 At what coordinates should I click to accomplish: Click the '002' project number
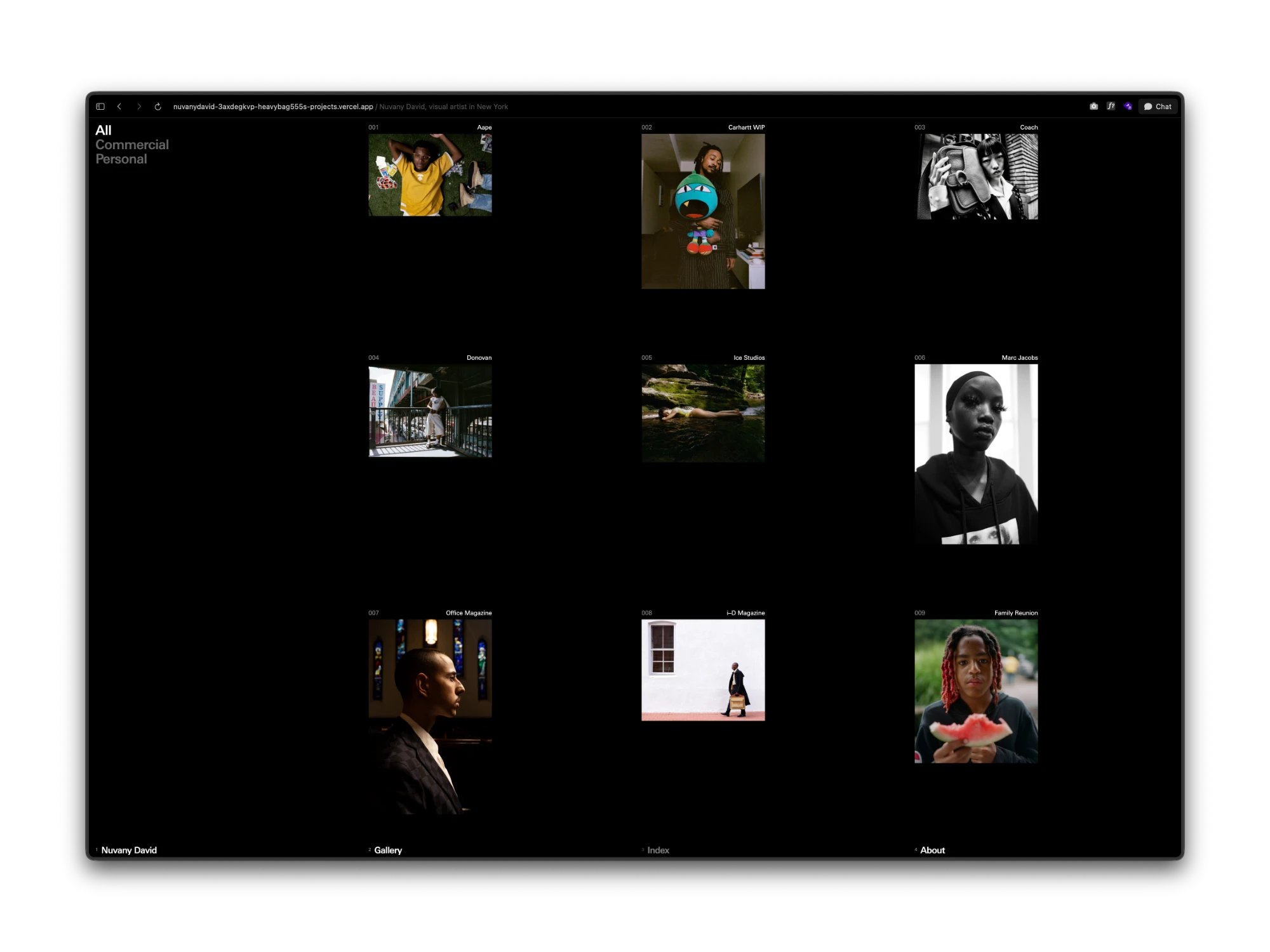click(646, 128)
